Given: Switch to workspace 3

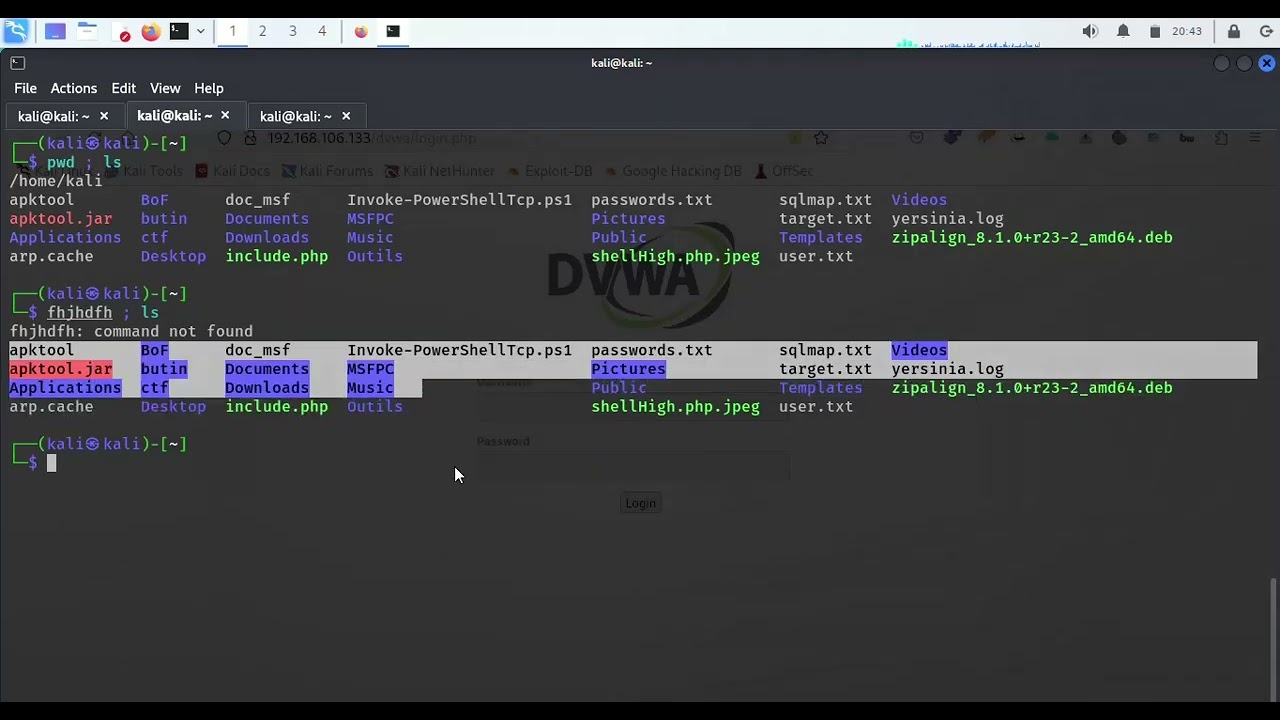Looking at the screenshot, I should [x=292, y=31].
